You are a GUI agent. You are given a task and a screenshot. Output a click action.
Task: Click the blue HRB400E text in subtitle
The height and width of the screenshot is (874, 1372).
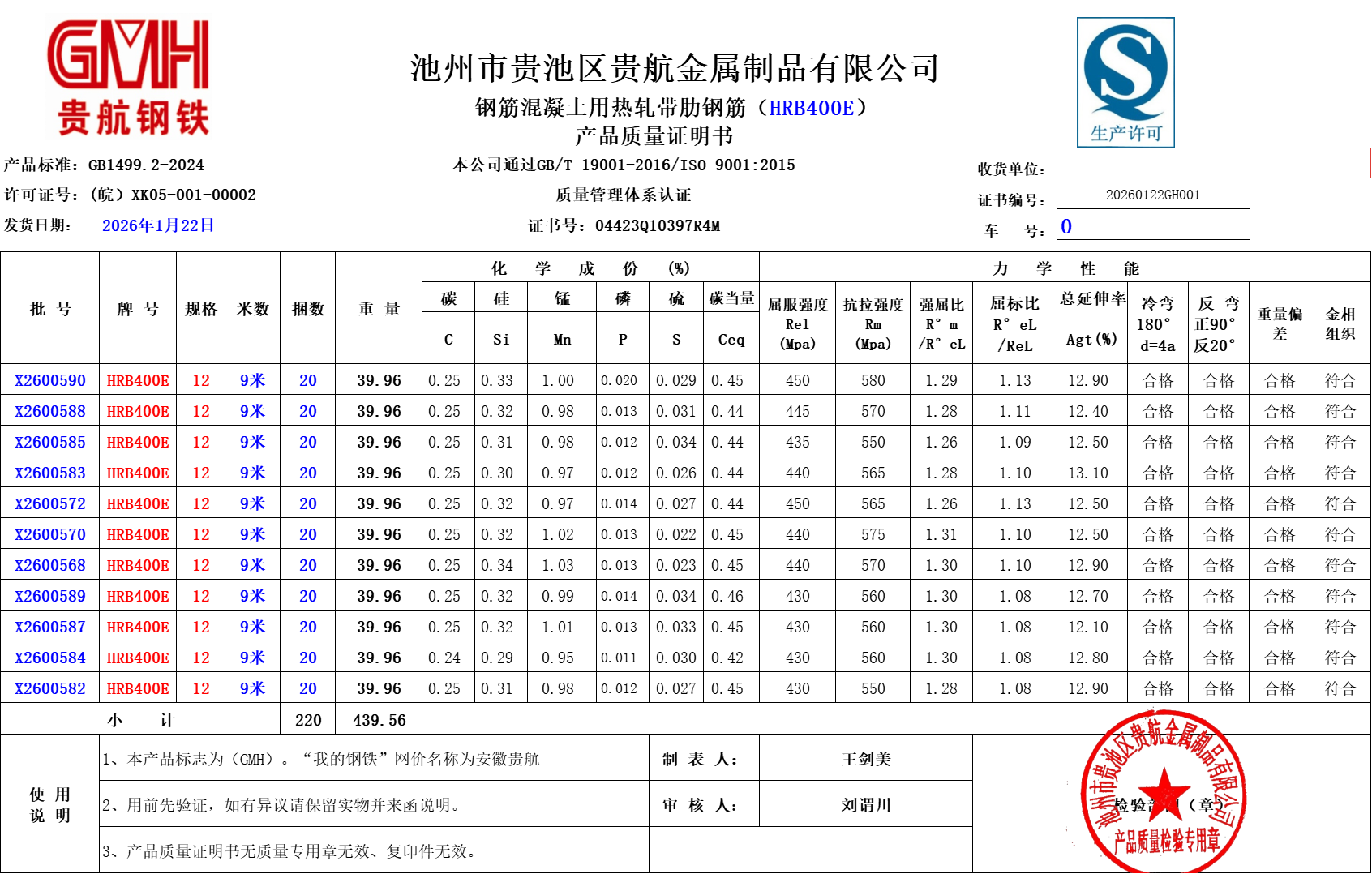pos(811,108)
